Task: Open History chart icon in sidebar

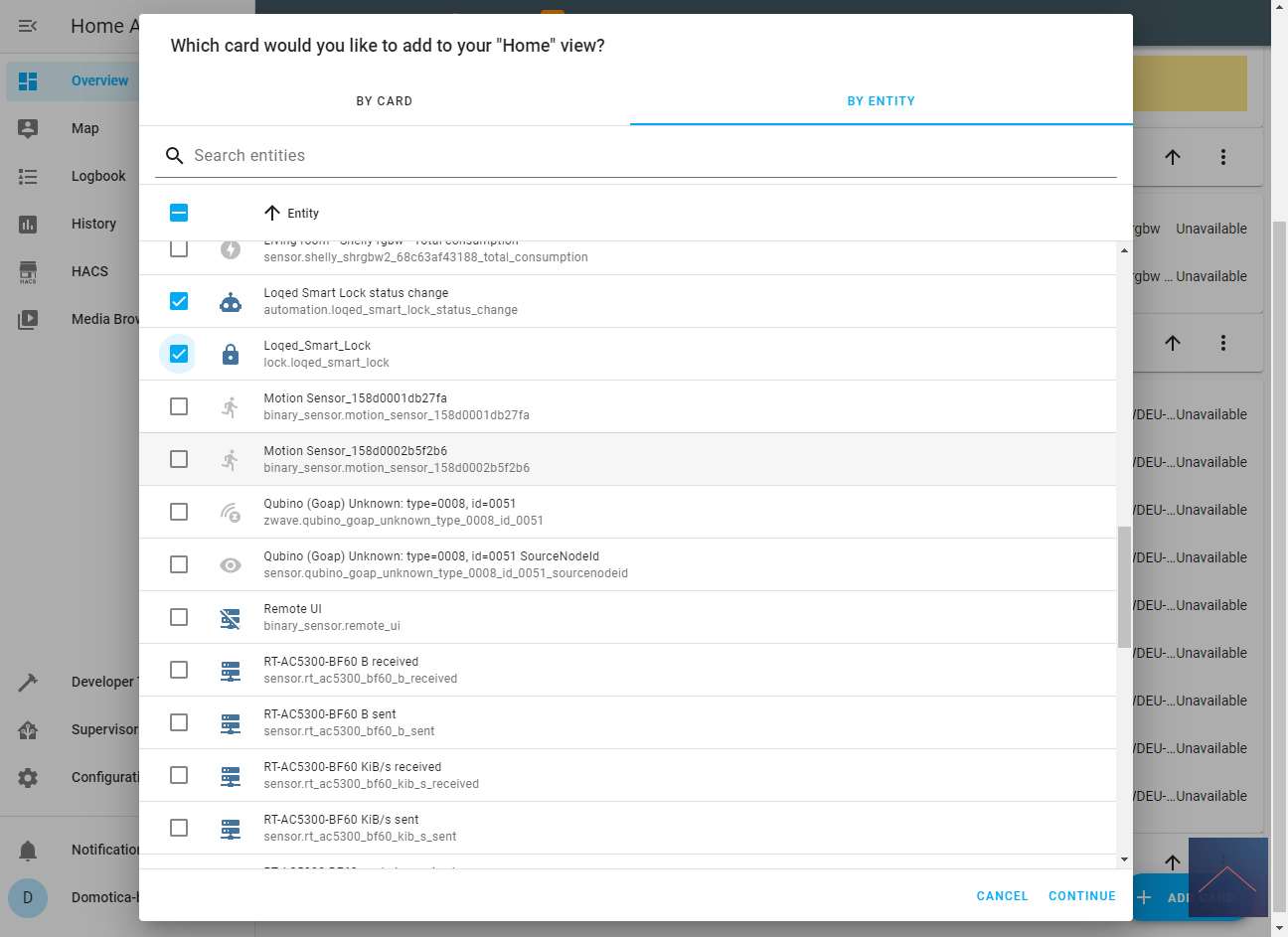Action: 28,224
